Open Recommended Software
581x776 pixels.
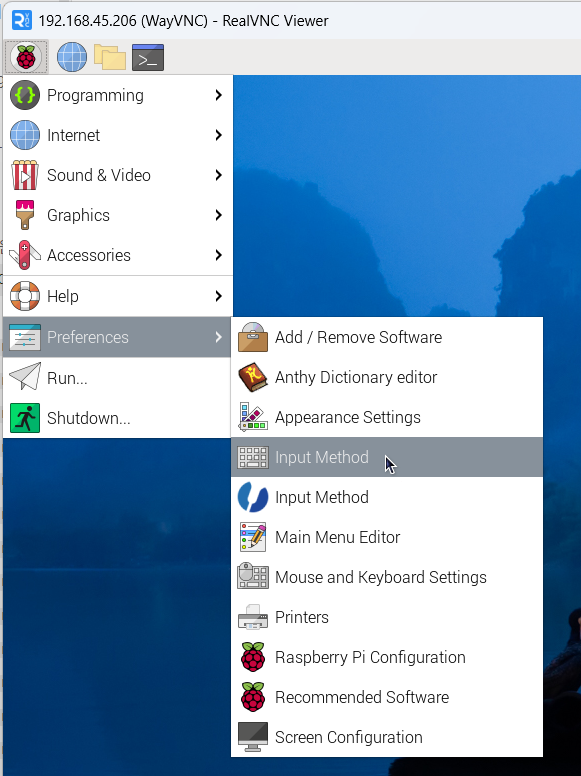(x=387, y=697)
